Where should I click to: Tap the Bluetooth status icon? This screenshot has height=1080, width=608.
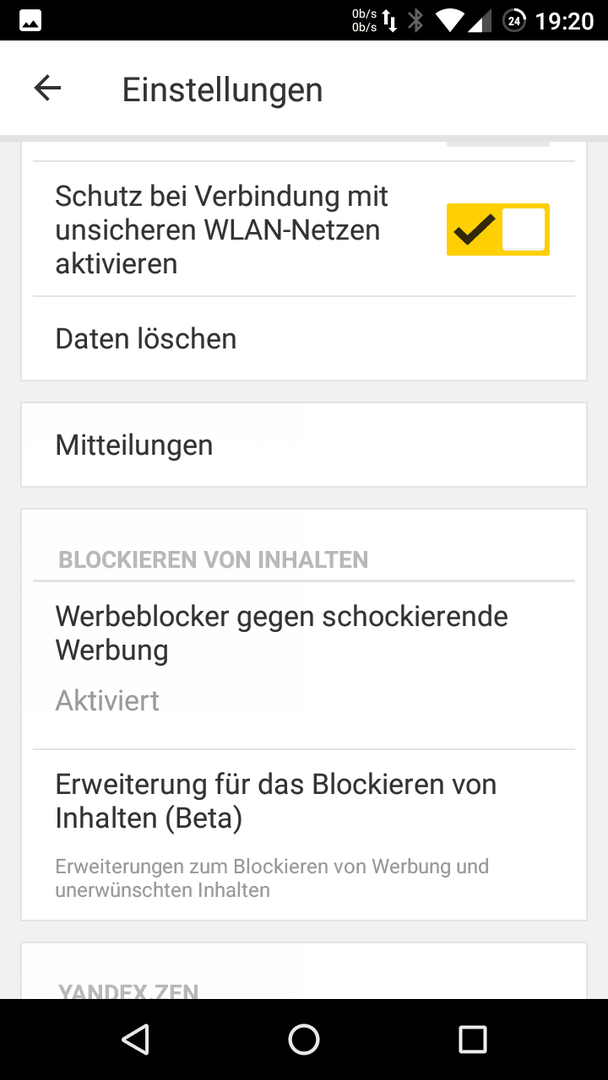415,21
